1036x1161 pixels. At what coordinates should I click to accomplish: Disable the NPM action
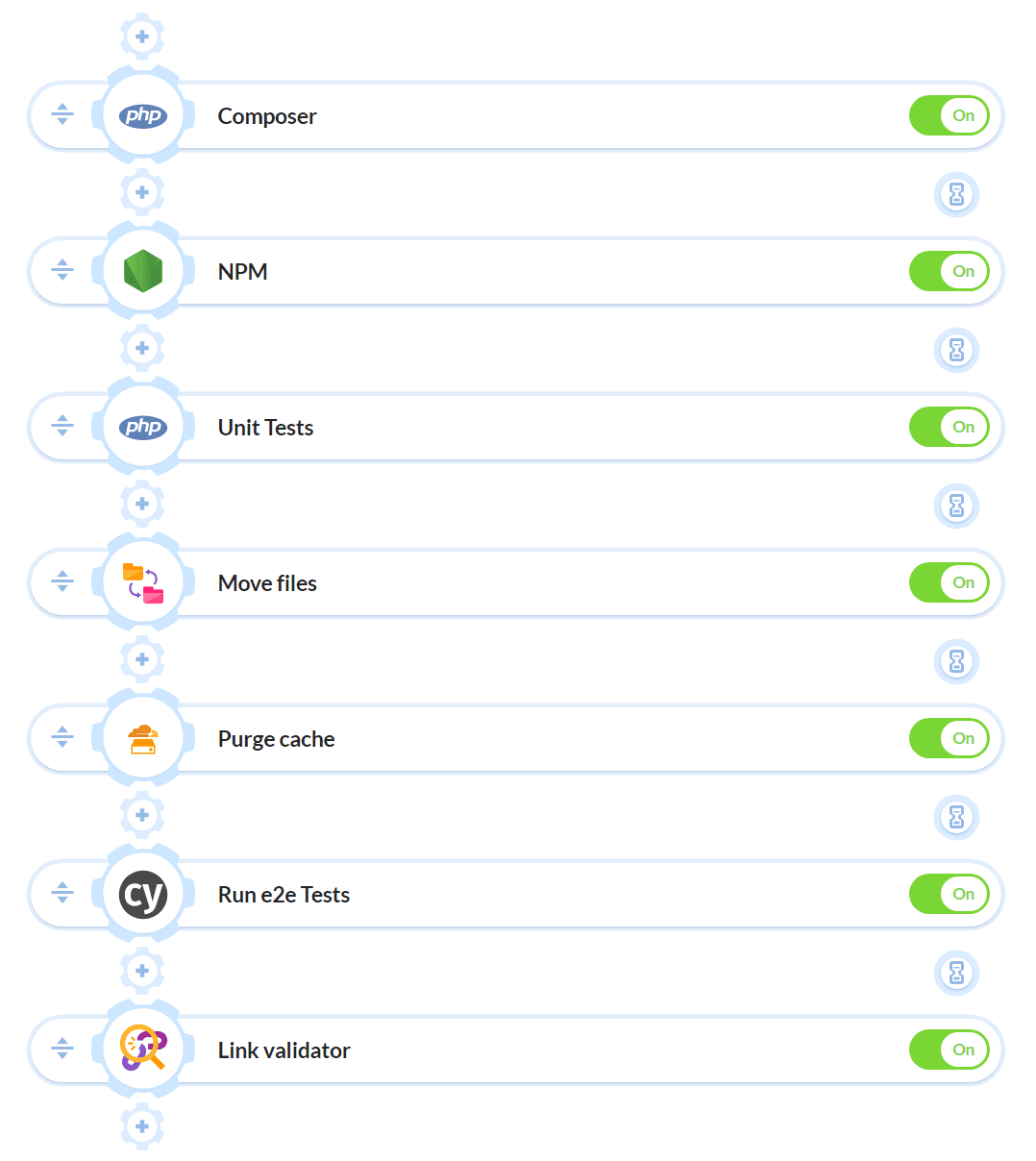click(x=950, y=271)
